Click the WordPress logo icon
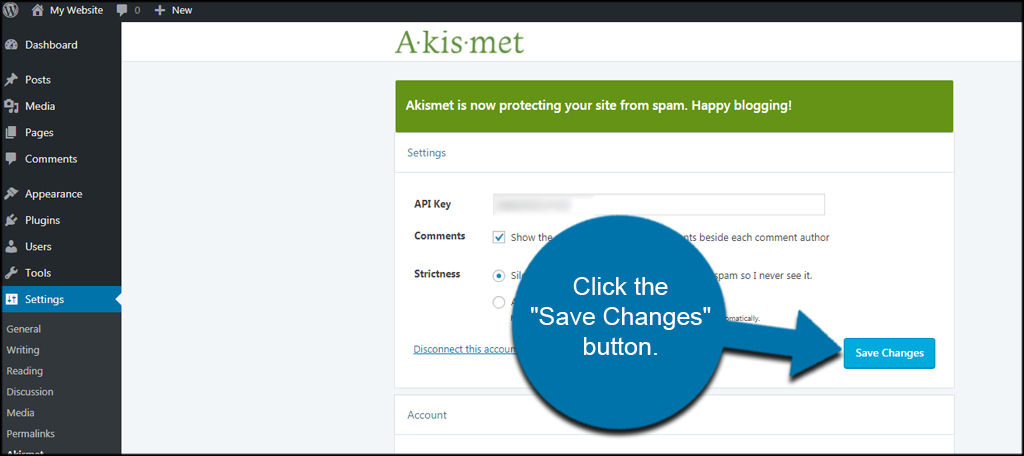1024x456 pixels. 10,10
